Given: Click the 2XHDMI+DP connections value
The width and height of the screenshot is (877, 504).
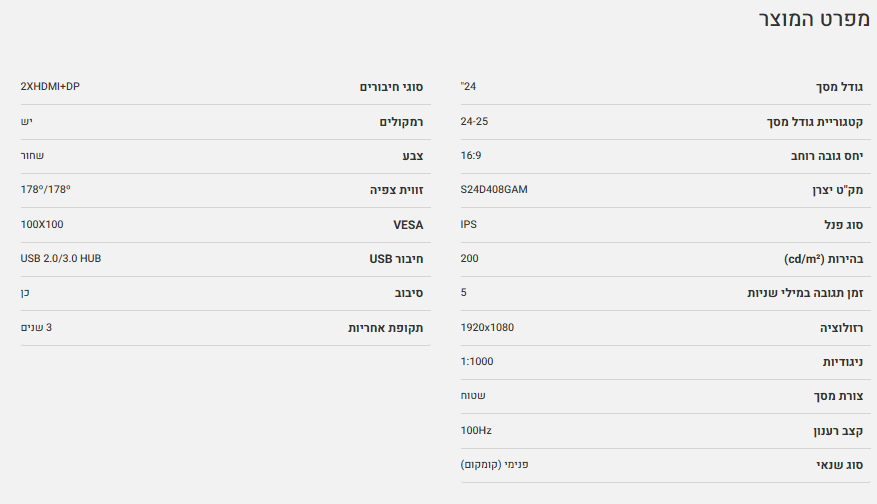Looking at the screenshot, I should pyautogui.click(x=50, y=87).
